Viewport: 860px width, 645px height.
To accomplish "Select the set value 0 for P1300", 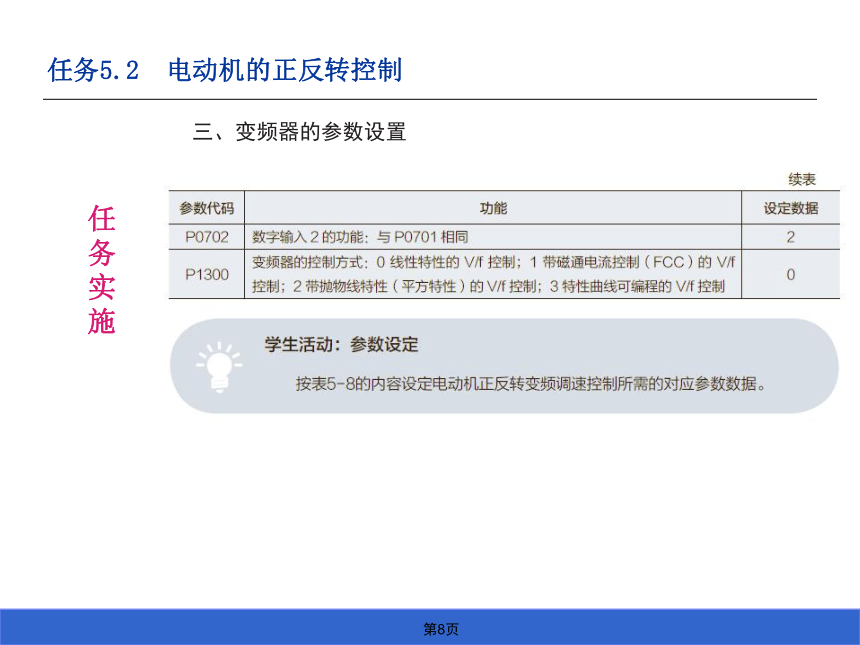I will tap(790, 274).
